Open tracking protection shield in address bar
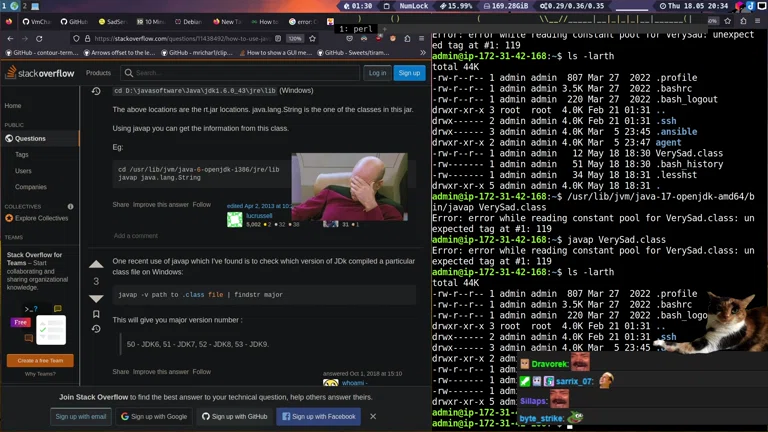Viewport: 768px width, 432px height. click(x=76, y=38)
